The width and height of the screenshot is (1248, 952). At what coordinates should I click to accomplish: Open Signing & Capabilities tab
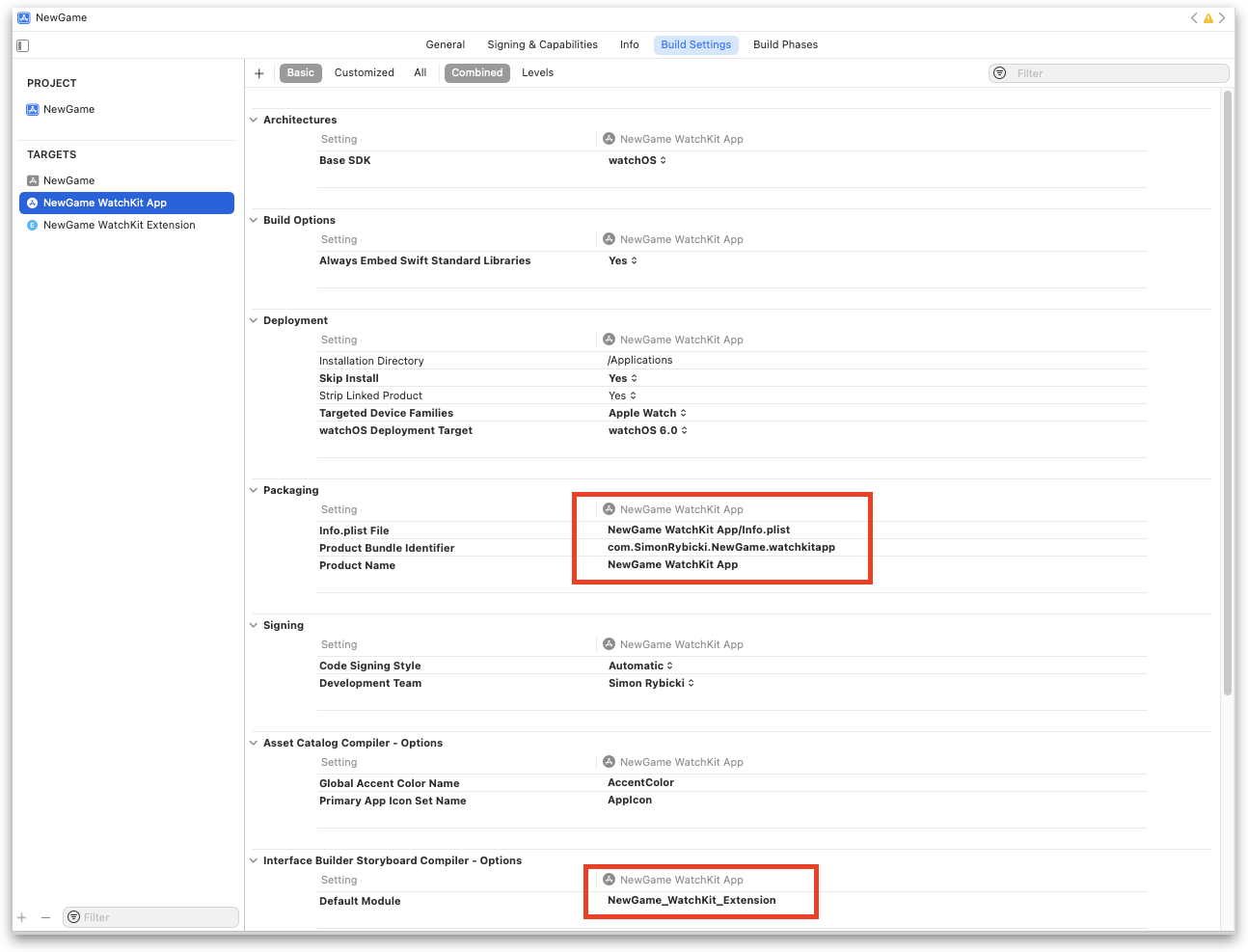pos(542,45)
